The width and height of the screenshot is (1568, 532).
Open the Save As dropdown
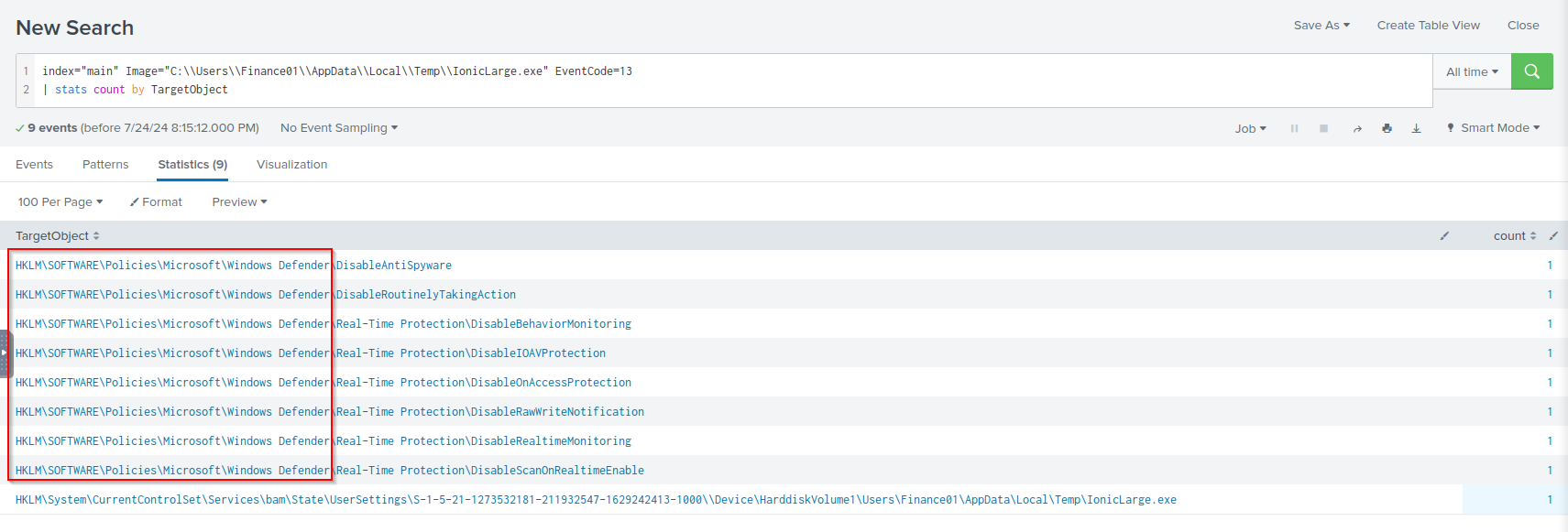[1321, 26]
